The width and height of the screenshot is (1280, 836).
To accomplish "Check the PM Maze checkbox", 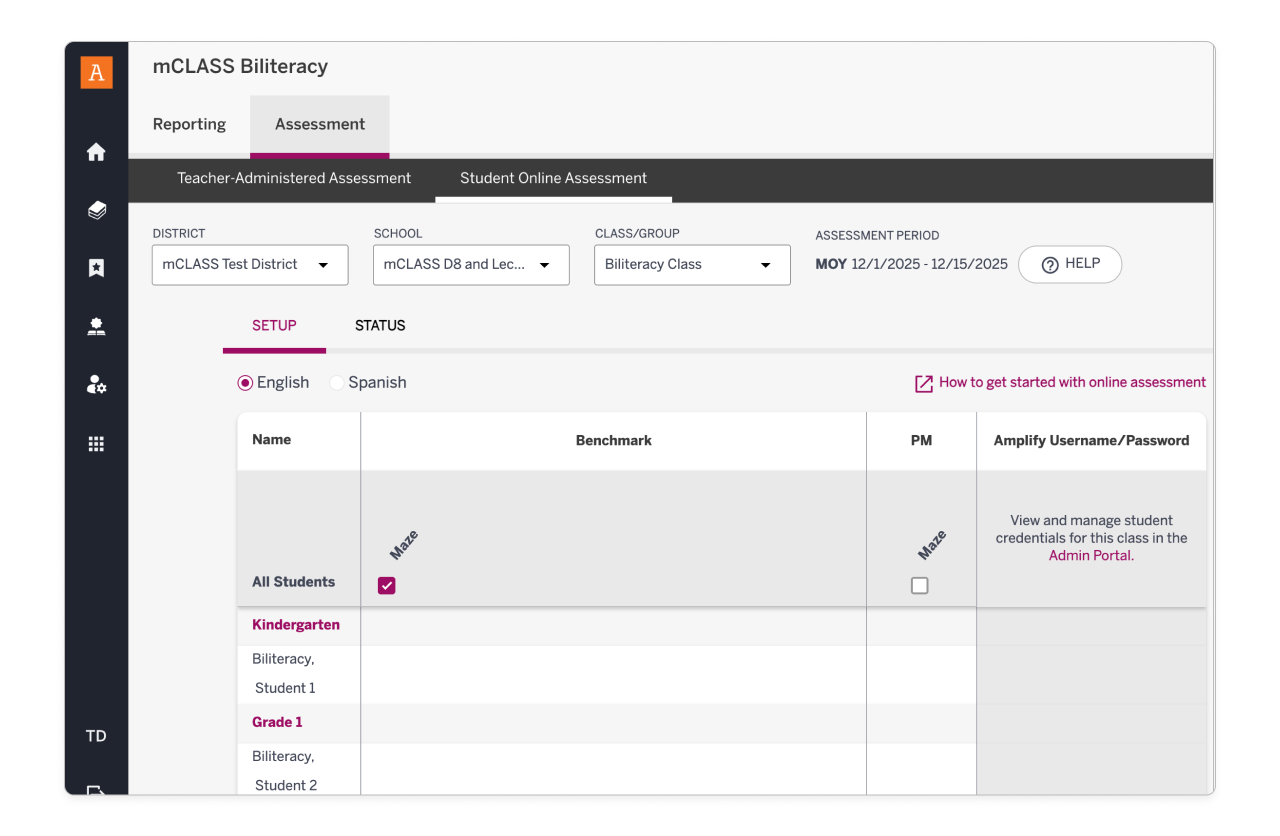I will click(919, 586).
